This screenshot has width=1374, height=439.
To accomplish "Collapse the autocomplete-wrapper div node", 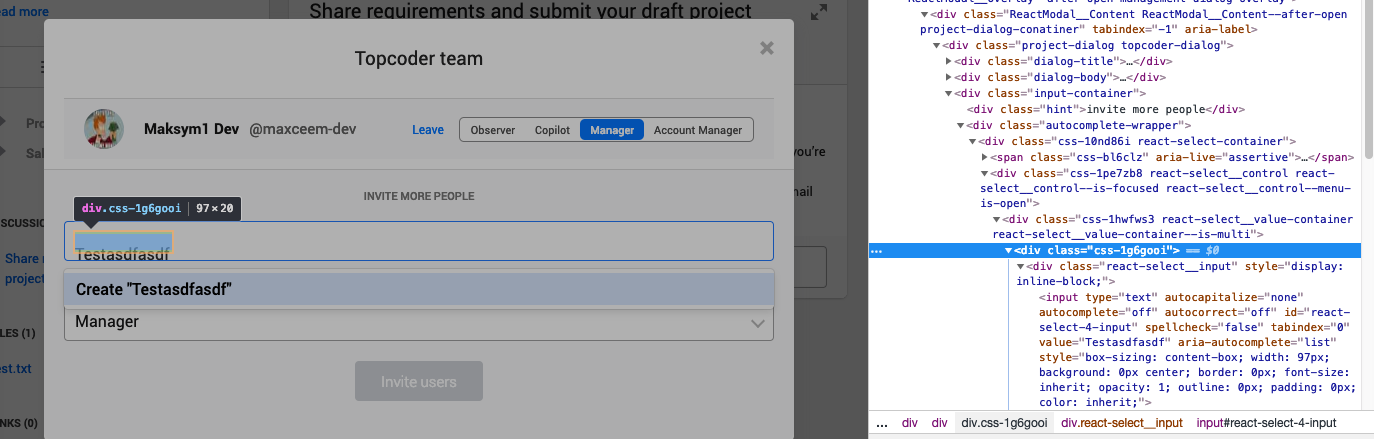I will [961, 125].
